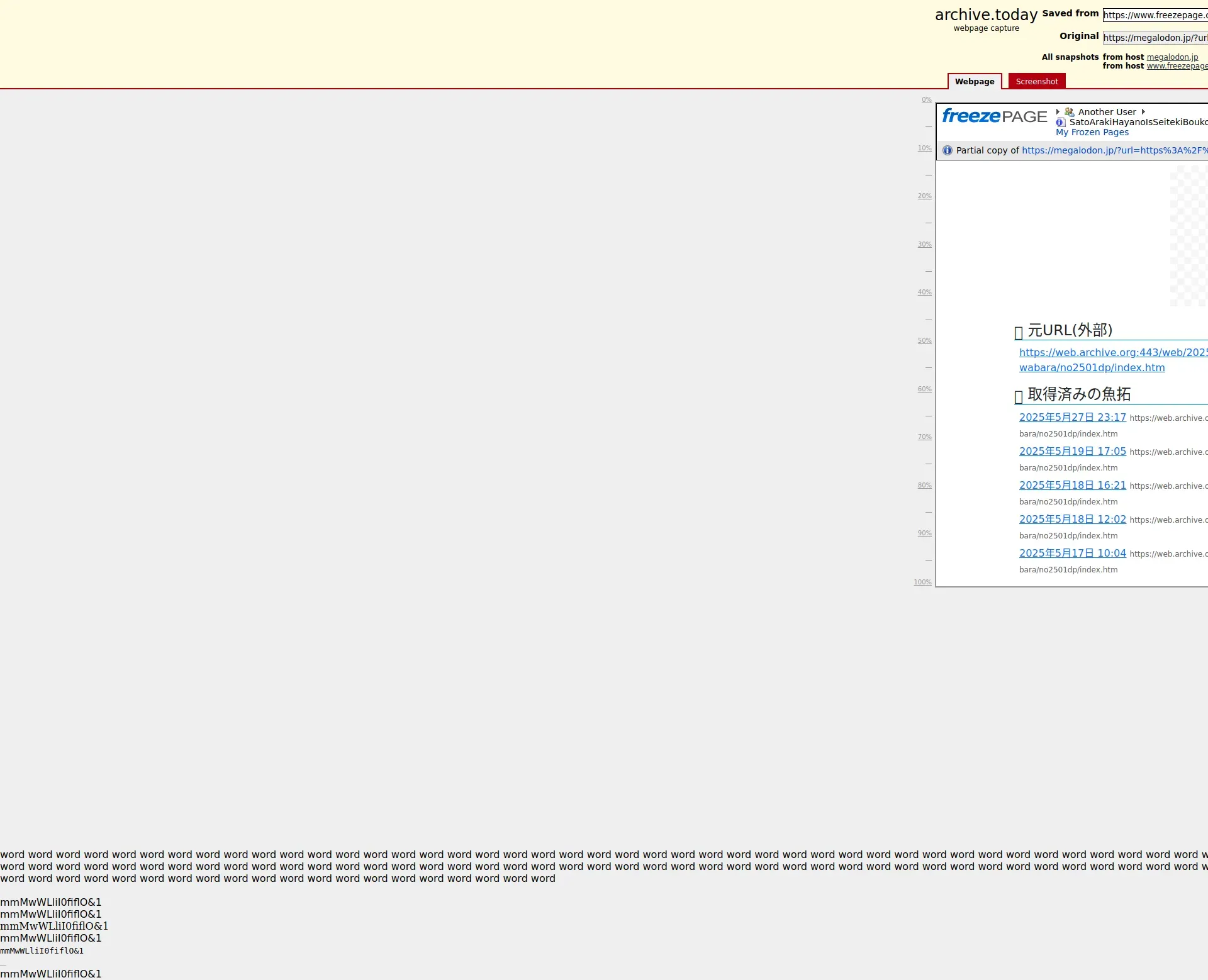Click the placeholder glyph icon before 取得済みの魚拓
Image resolution: width=1208 pixels, height=980 pixels.
[1019, 397]
